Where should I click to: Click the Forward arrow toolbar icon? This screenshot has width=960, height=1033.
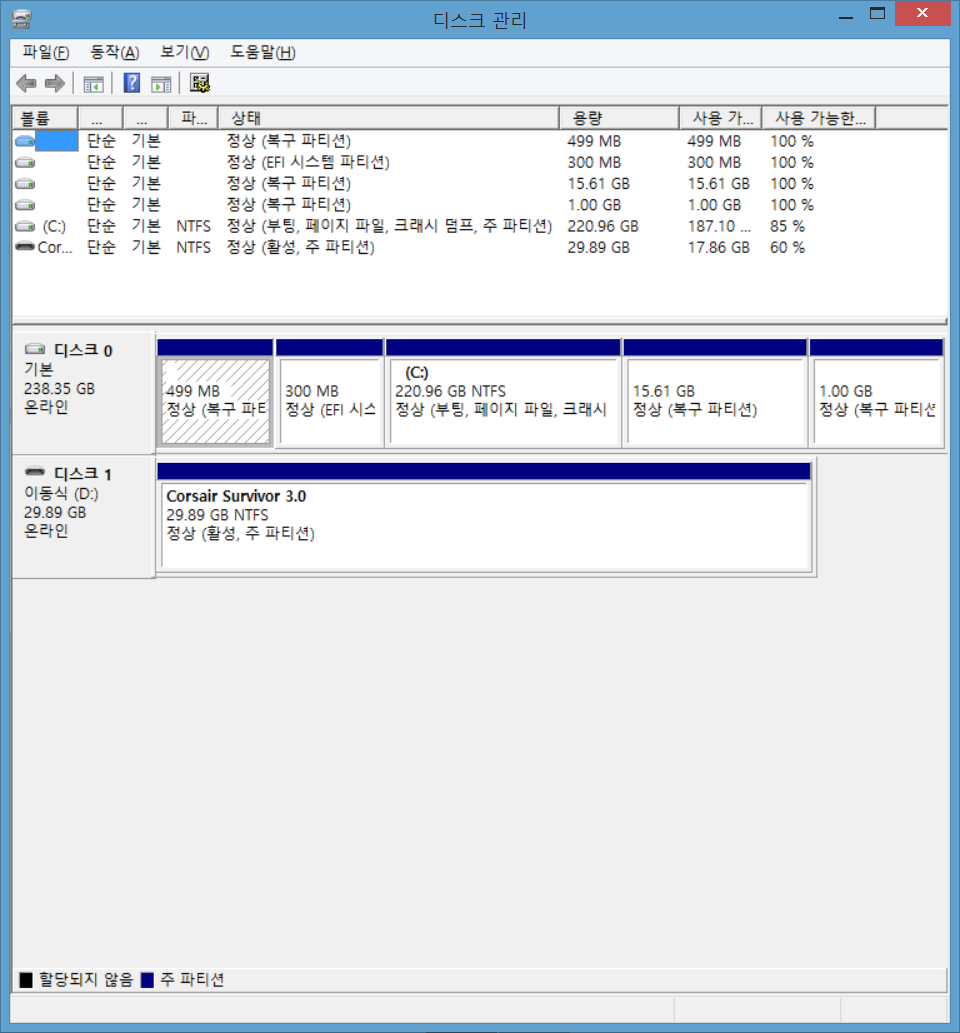pyautogui.click(x=54, y=84)
